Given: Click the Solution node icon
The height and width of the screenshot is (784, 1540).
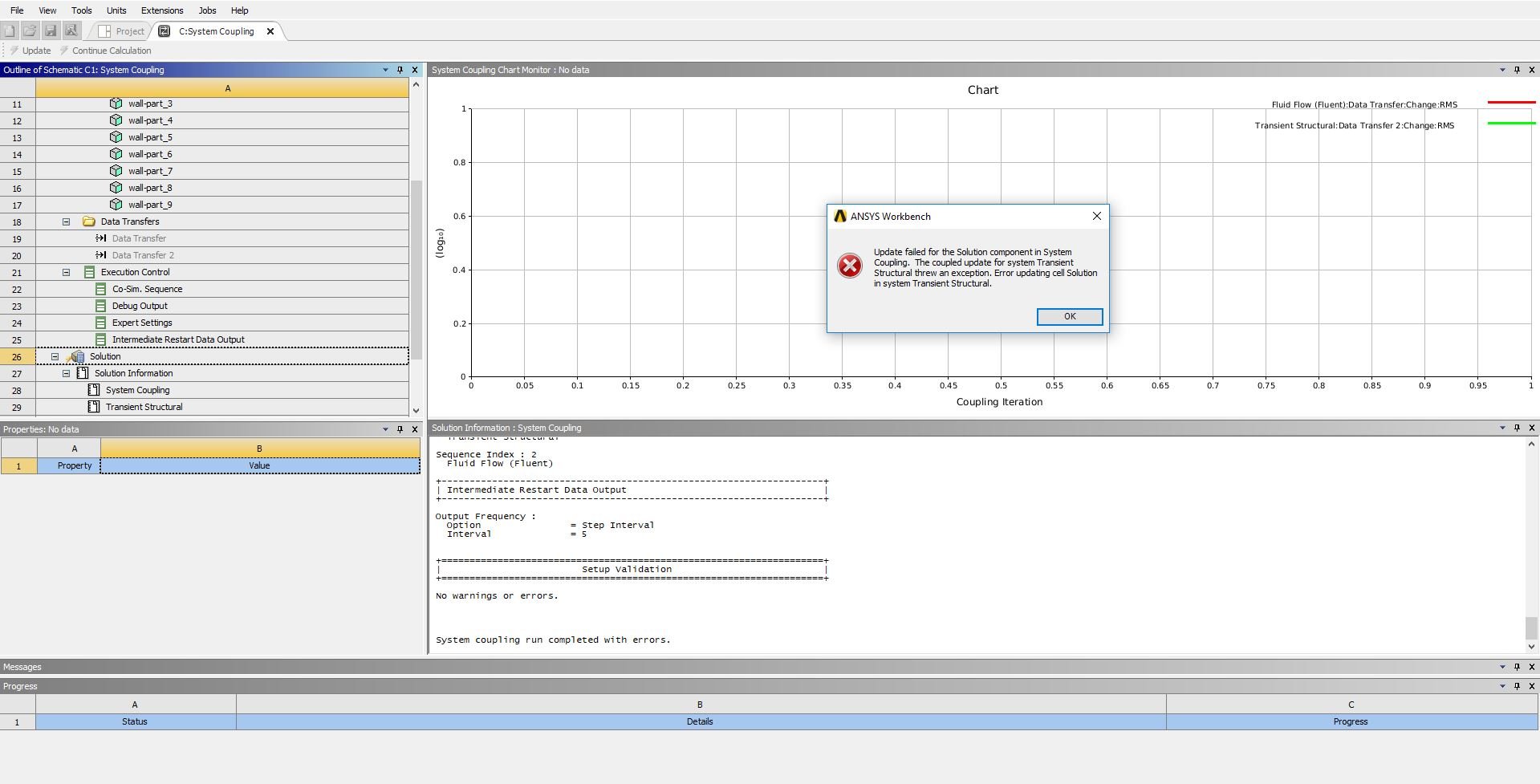Looking at the screenshot, I should click(76, 356).
